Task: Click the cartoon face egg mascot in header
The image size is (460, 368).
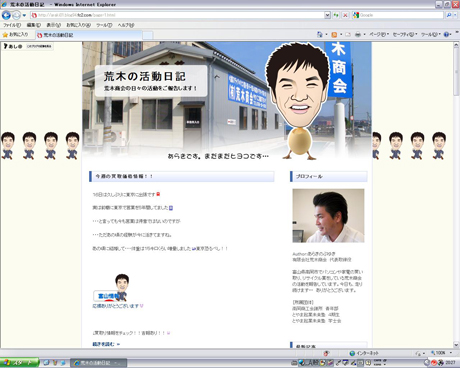Action: tap(299, 102)
